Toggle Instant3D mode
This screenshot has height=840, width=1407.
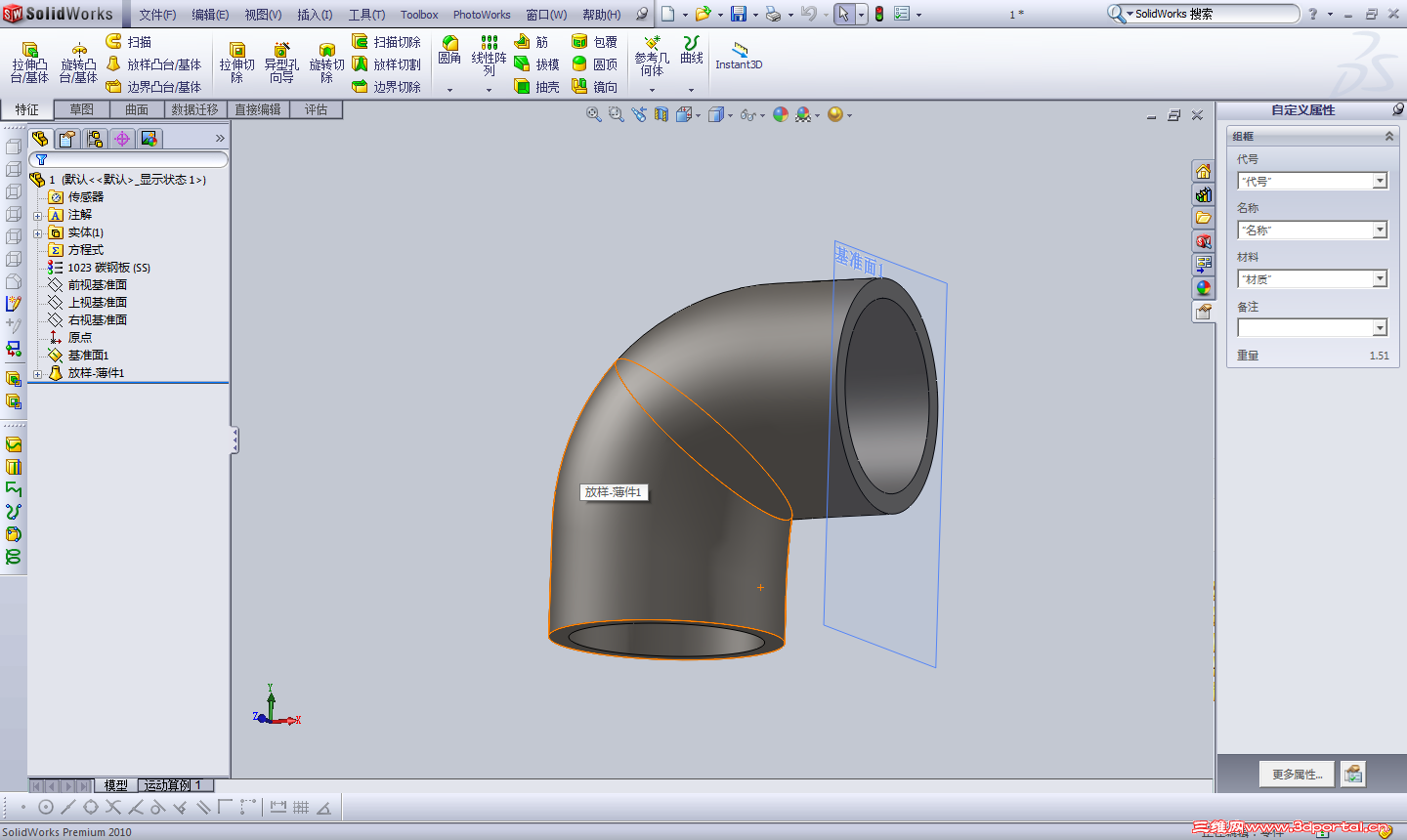(739, 56)
